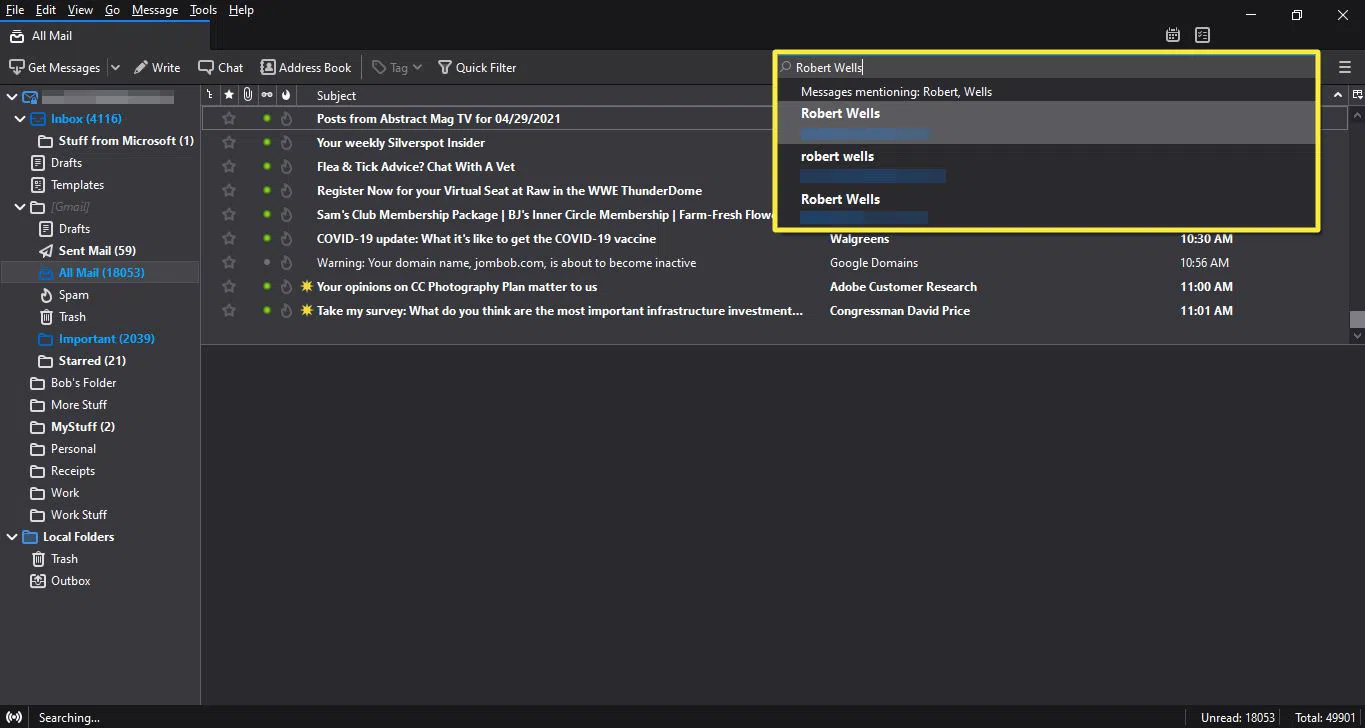1365x728 pixels.
Task: Click the Get Messages icon
Action: pos(17,67)
